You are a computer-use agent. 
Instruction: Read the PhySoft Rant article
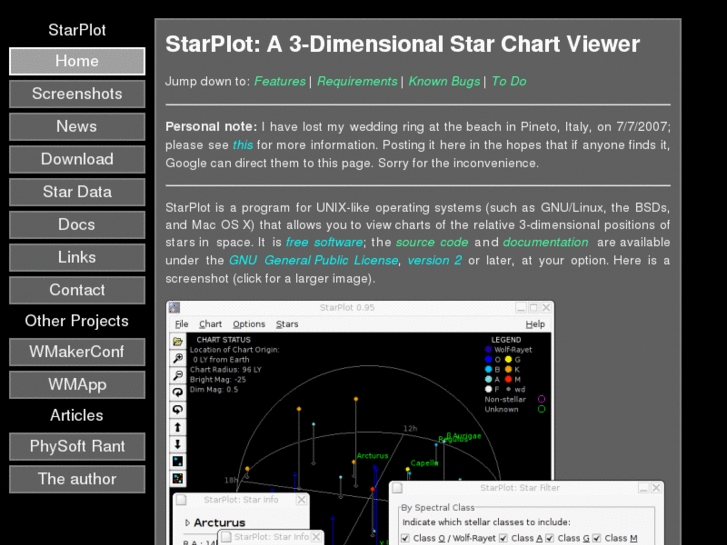(x=77, y=446)
